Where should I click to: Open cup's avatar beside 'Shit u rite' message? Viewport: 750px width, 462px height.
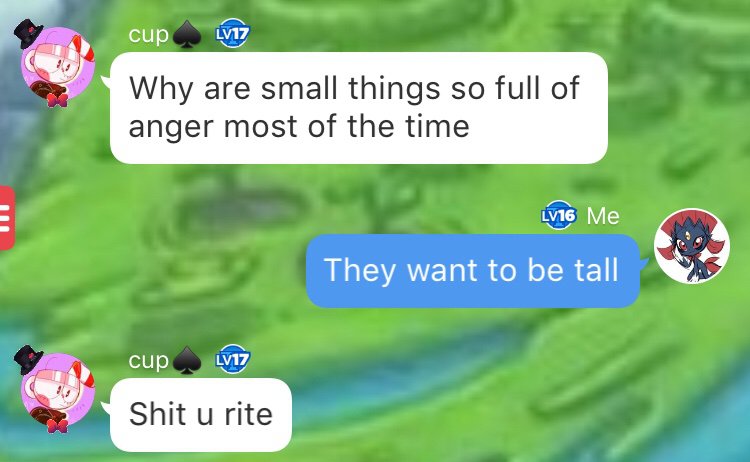tap(55, 388)
